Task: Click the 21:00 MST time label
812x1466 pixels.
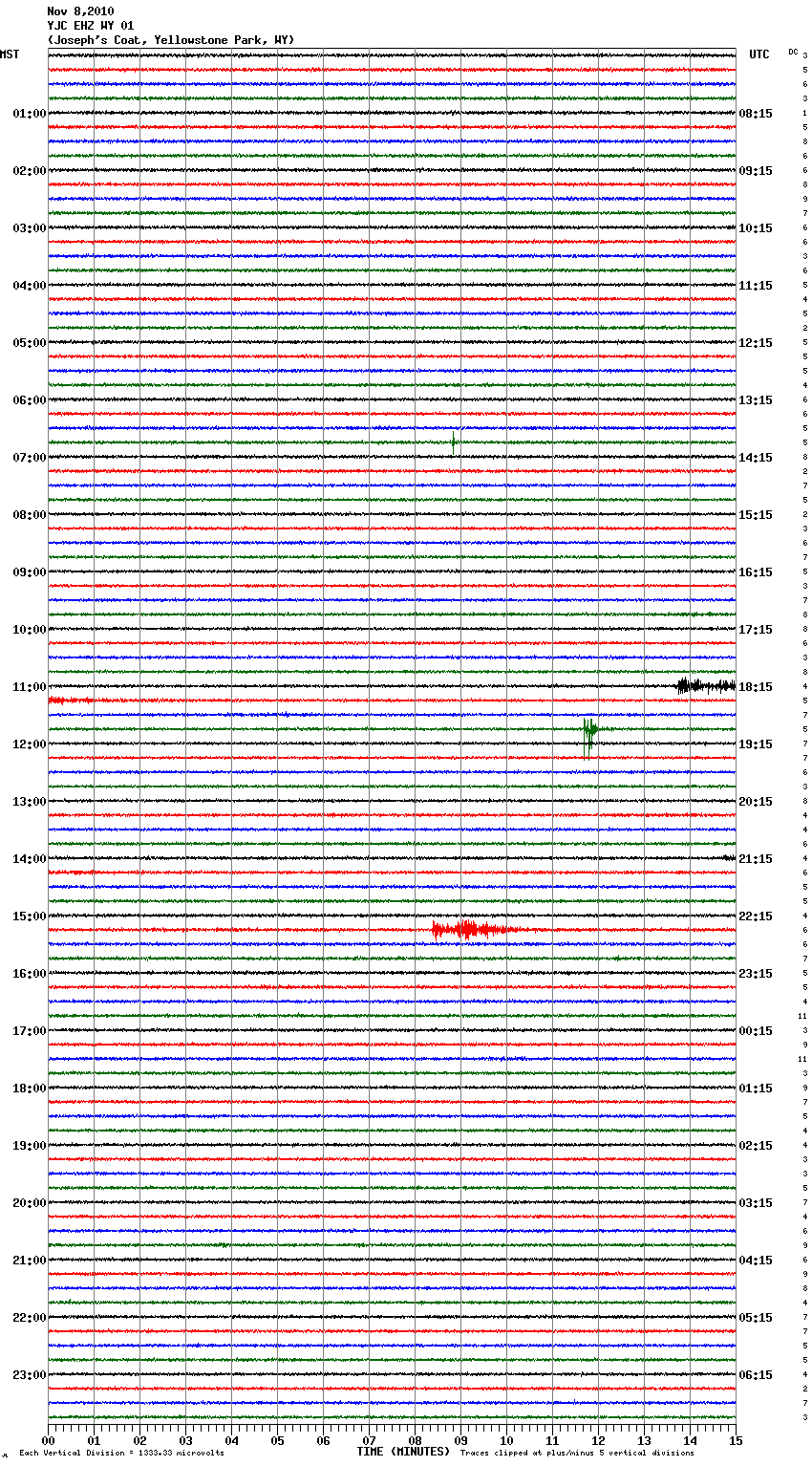Action: pos(29,1261)
